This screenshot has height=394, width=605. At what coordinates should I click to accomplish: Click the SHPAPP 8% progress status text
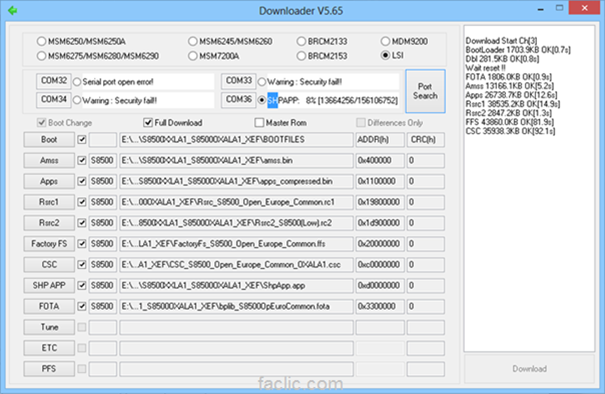[x=333, y=100]
